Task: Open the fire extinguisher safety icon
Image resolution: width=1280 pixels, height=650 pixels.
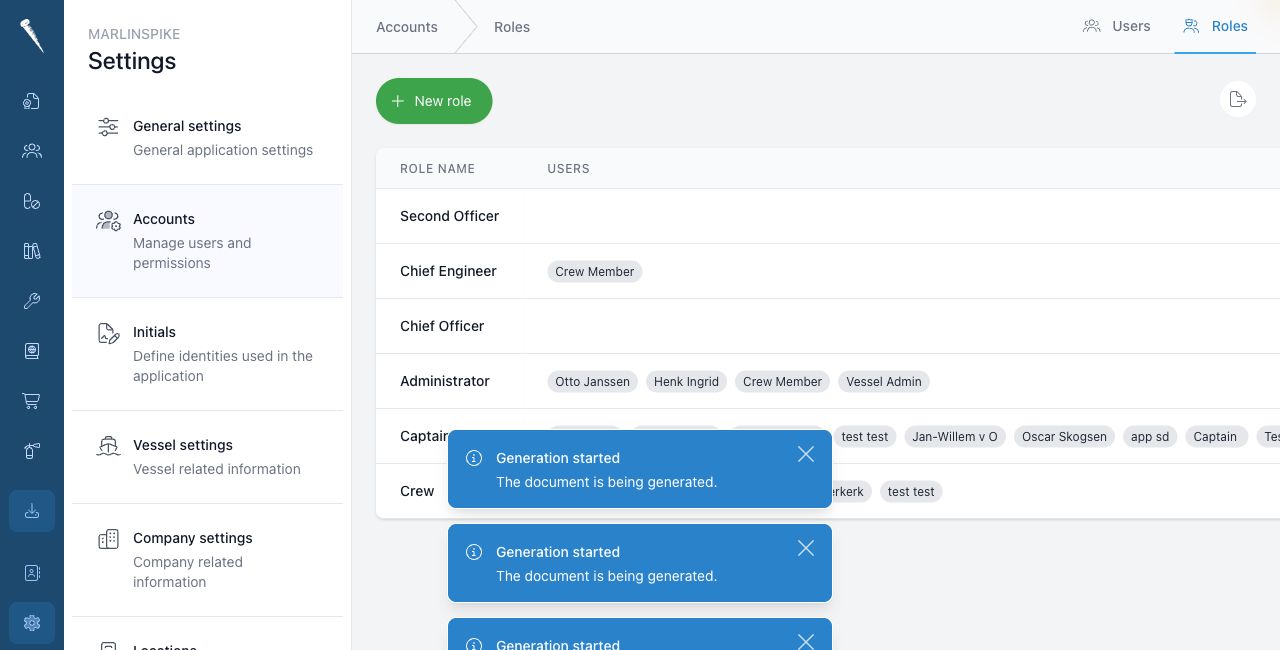Action: pyautogui.click(x=32, y=451)
